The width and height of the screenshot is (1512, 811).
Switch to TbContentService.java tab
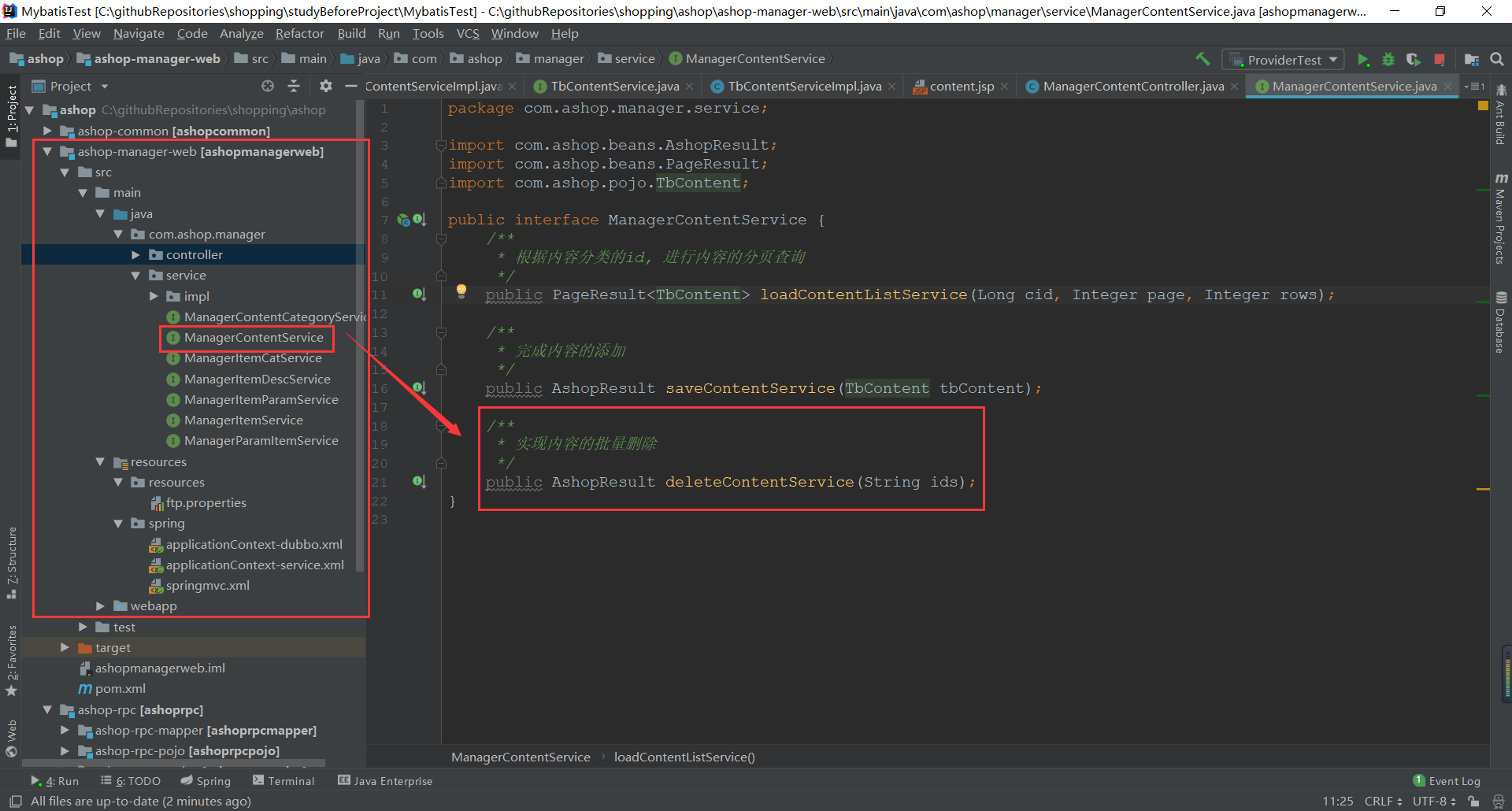pyautogui.click(x=614, y=87)
